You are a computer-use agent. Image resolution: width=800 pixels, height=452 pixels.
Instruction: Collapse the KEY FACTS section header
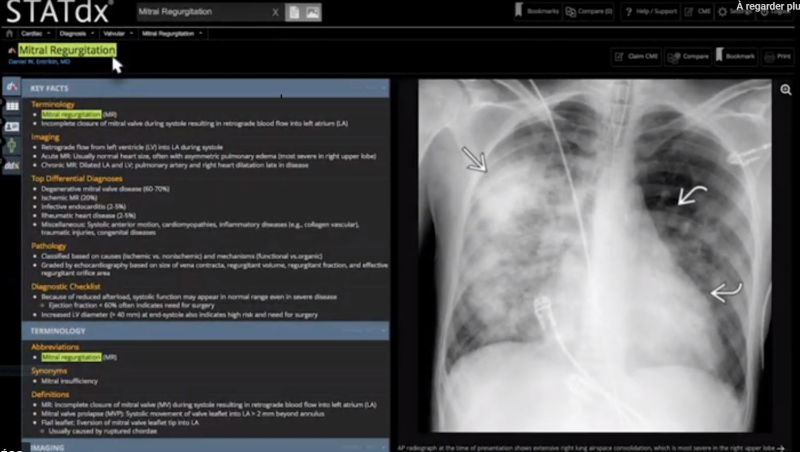click(x=205, y=88)
